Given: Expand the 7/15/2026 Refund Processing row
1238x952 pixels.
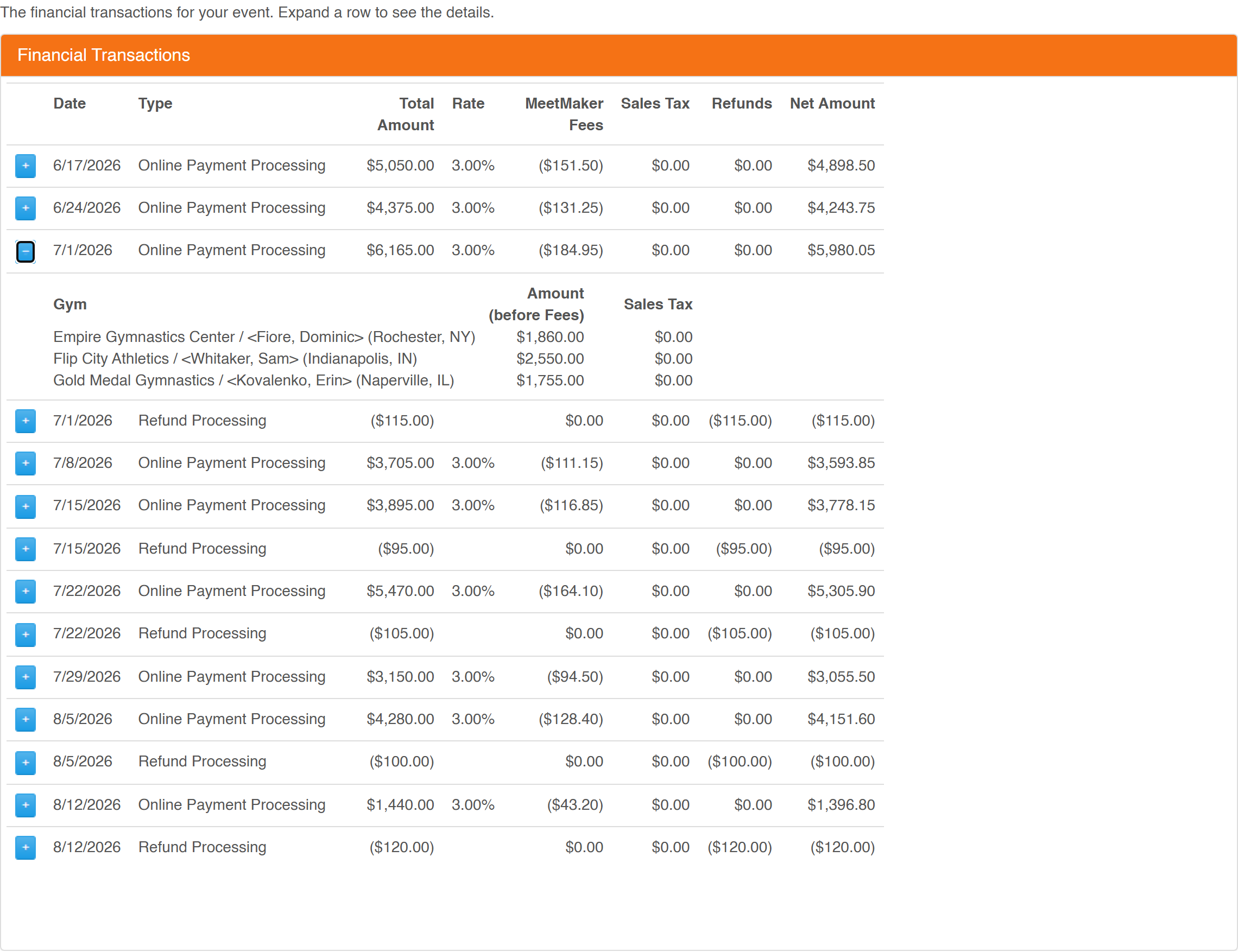Looking at the screenshot, I should pyautogui.click(x=26, y=549).
